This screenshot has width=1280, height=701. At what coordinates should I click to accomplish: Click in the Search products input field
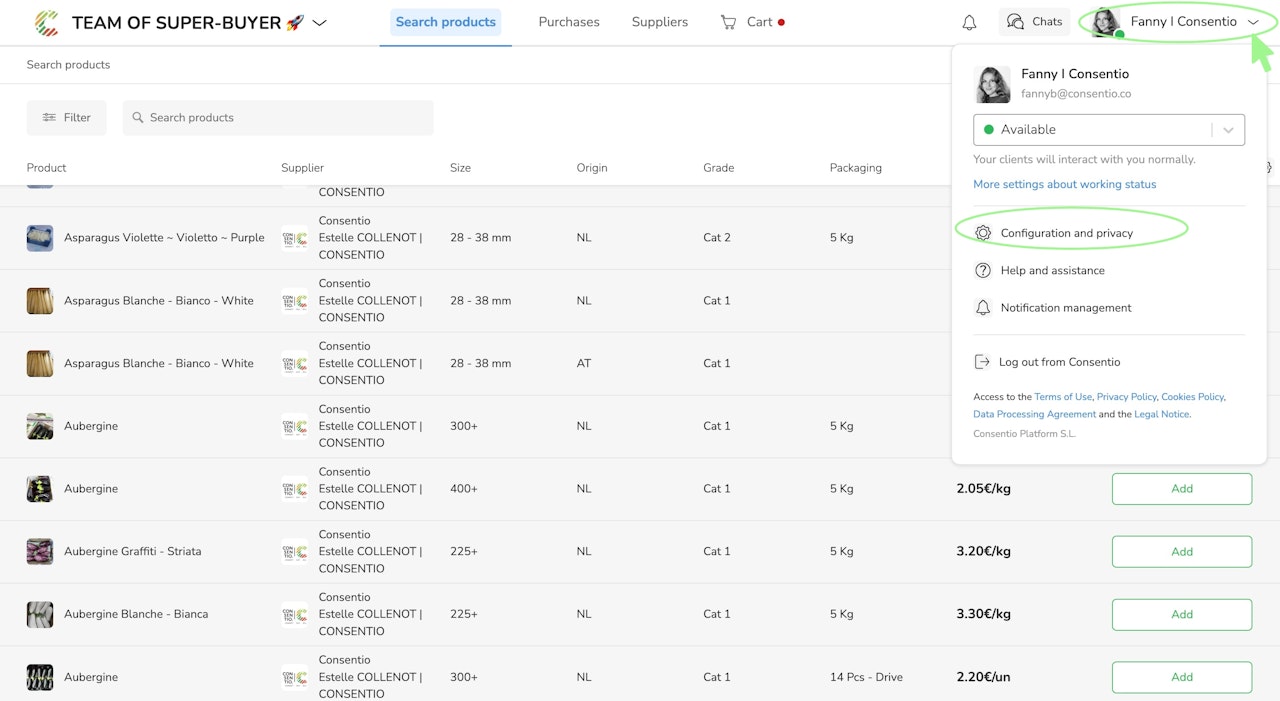pyautogui.click(x=285, y=117)
